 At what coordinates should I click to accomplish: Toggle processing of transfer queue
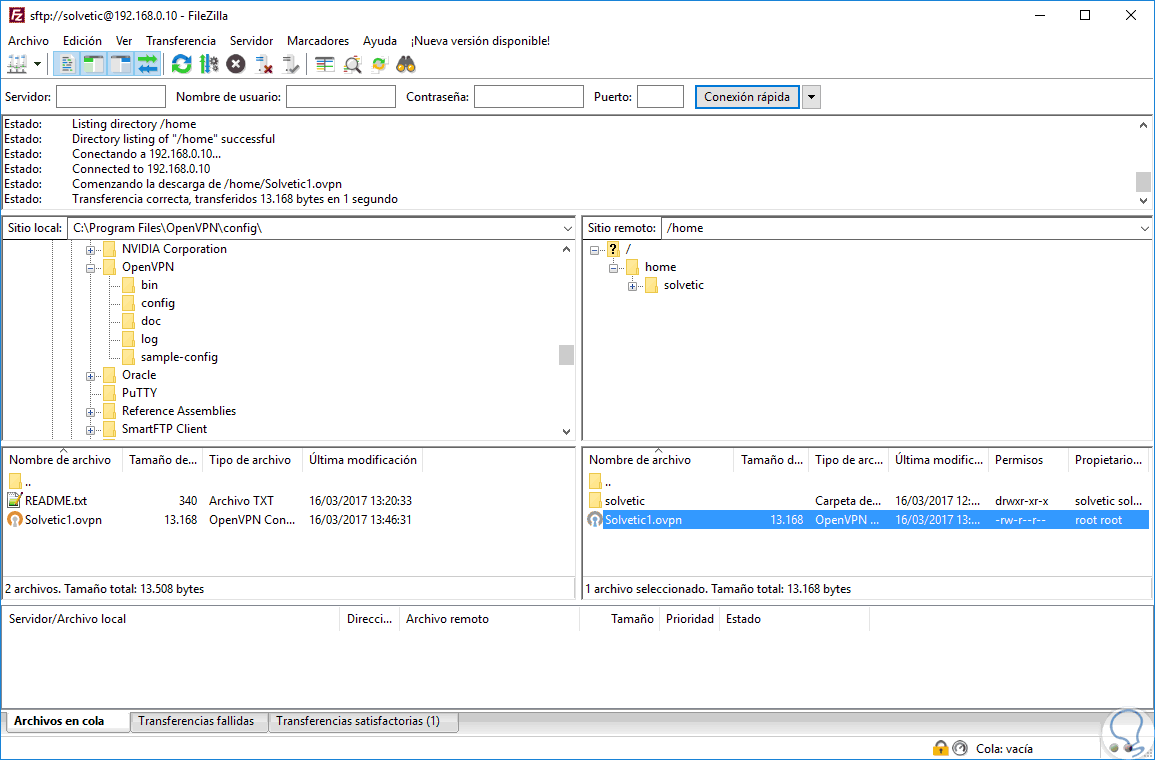[x=208, y=64]
